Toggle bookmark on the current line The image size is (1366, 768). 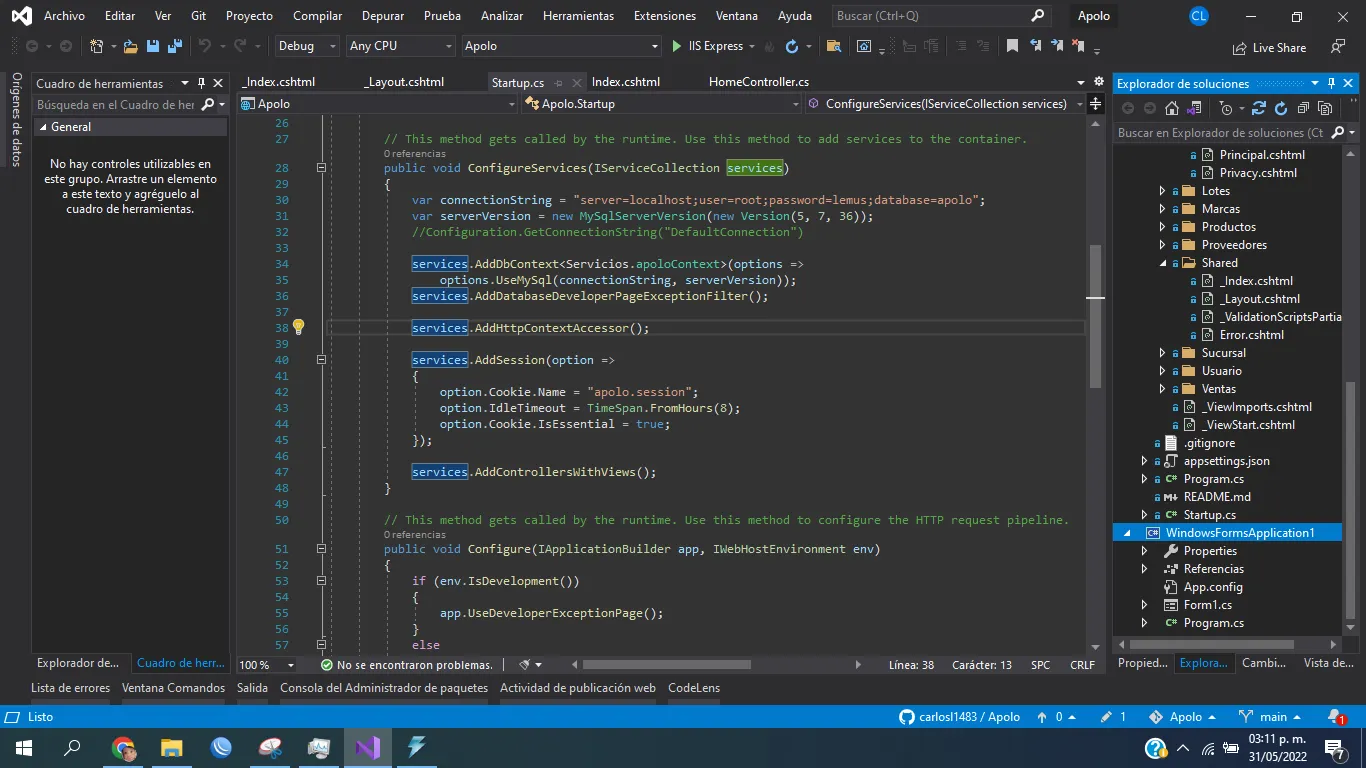[x=1012, y=46]
